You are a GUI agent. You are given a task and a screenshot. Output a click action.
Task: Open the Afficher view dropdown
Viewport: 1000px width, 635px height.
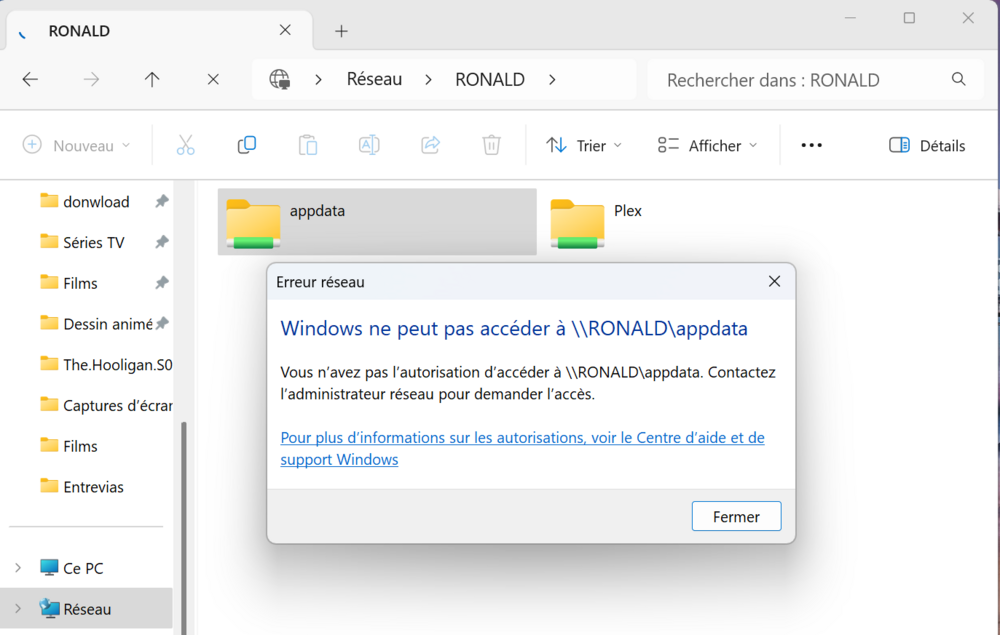708,145
